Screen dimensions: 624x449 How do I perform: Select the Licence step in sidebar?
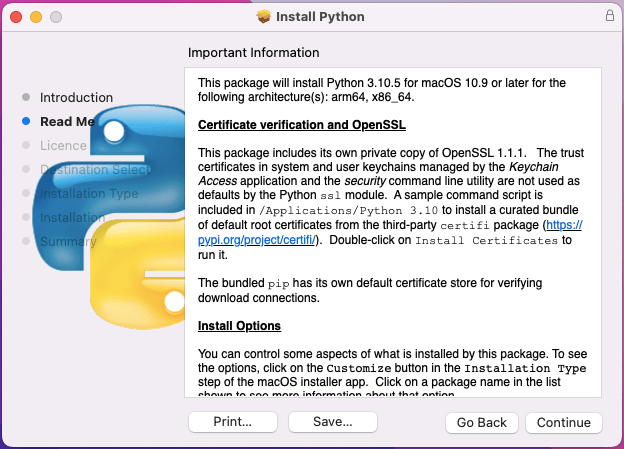point(63,145)
